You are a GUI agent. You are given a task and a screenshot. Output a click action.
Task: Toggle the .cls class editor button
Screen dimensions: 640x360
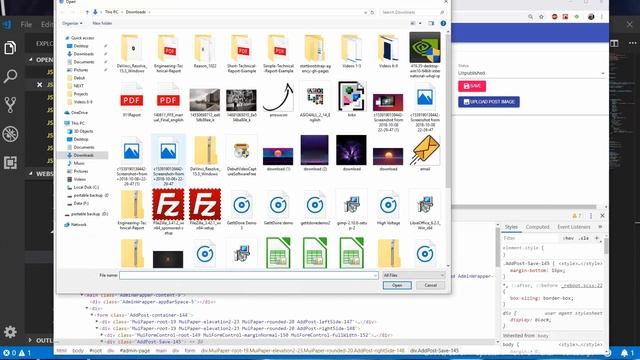tap(584, 238)
